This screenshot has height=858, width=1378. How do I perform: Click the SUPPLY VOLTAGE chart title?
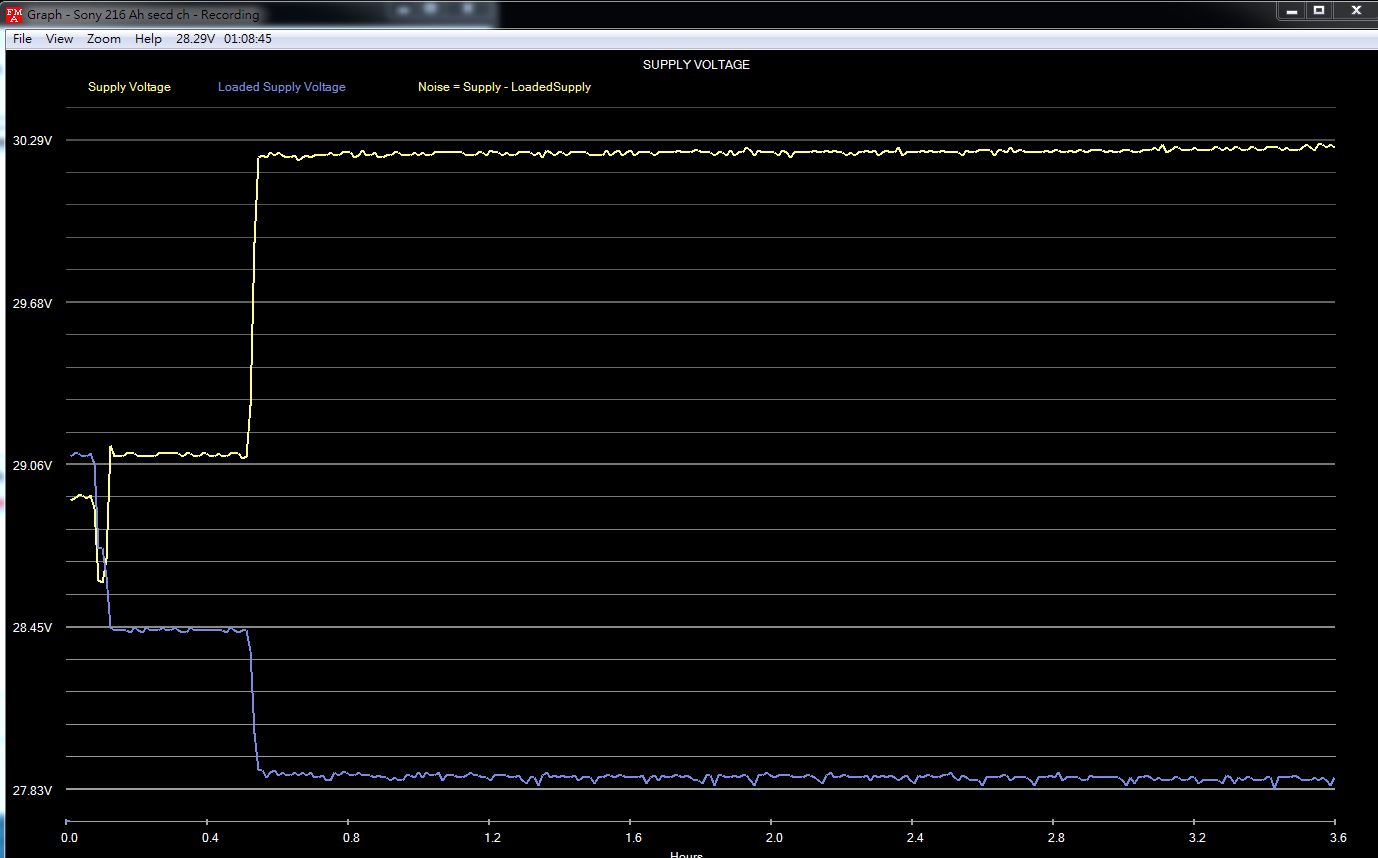tap(696, 65)
